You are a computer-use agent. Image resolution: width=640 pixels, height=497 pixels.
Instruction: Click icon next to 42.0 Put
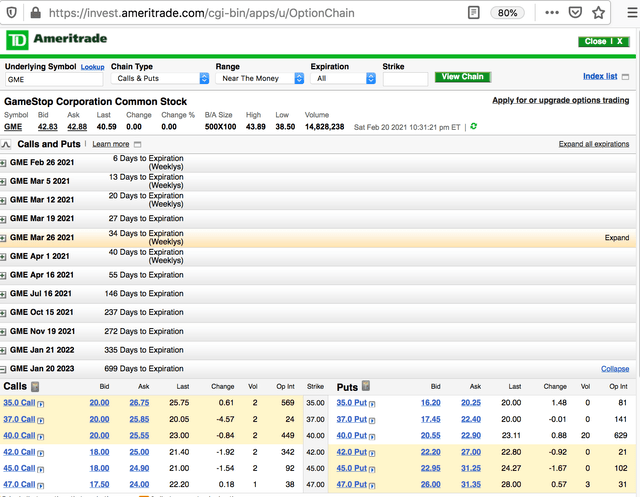[x=372, y=453]
